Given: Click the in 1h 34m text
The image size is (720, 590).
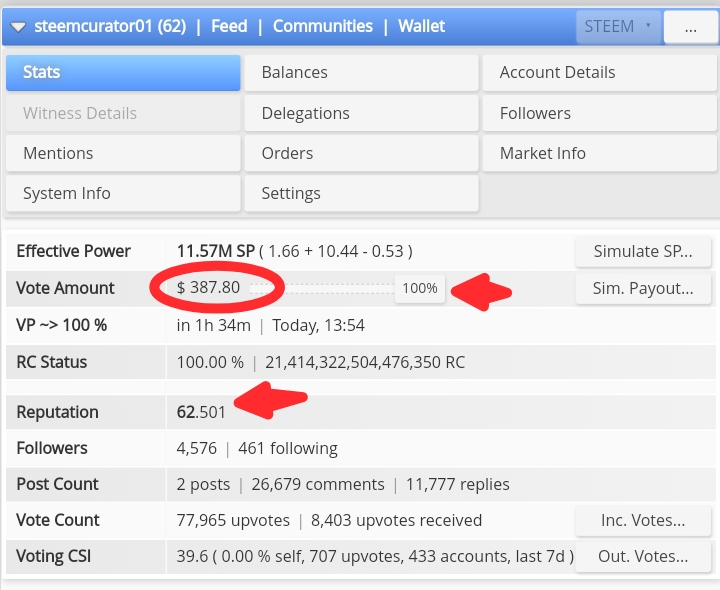Looking at the screenshot, I should (214, 326).
